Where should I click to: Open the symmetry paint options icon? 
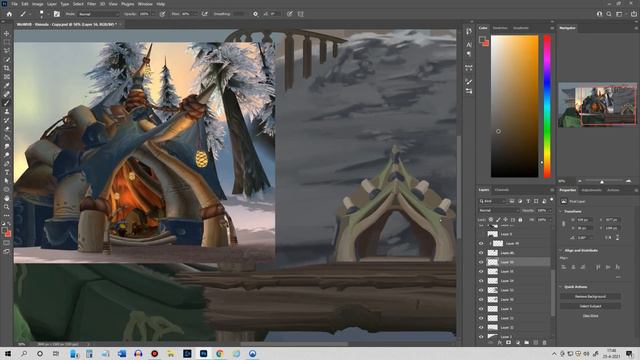(300, 14)
